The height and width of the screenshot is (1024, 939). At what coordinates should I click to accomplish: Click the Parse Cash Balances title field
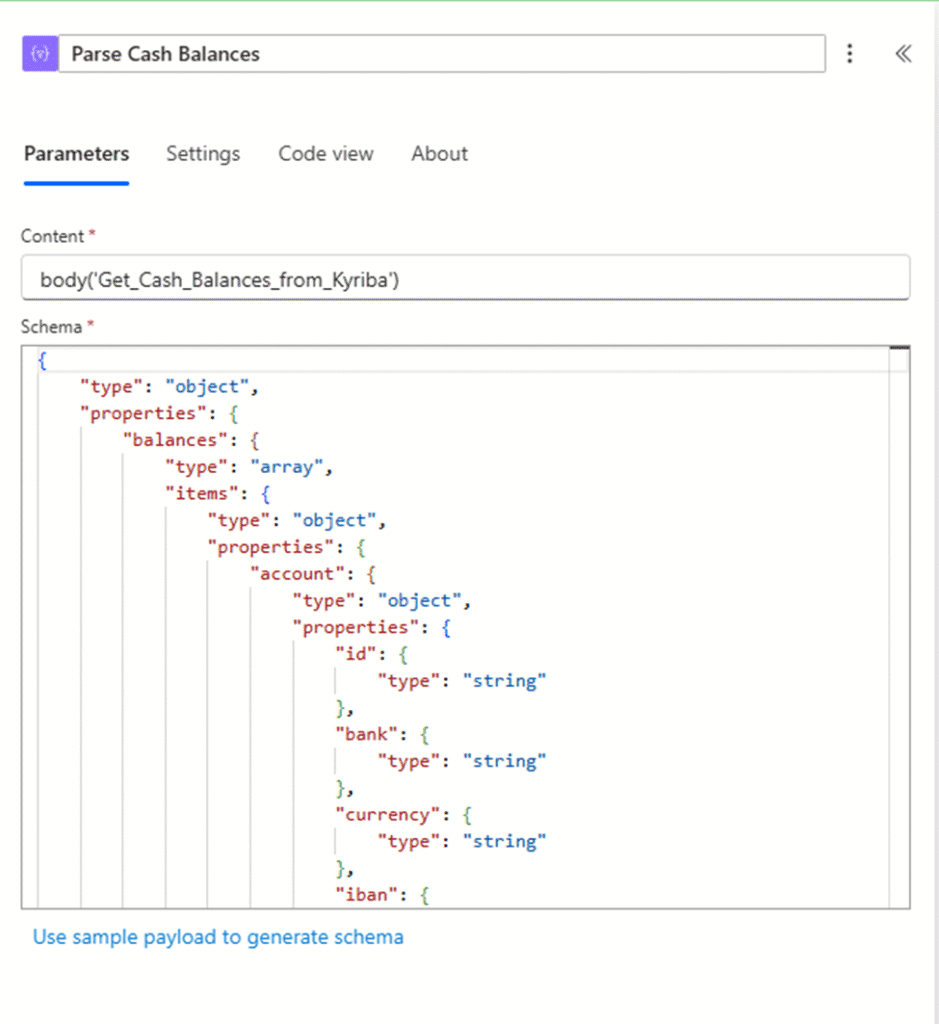[442, 54]
